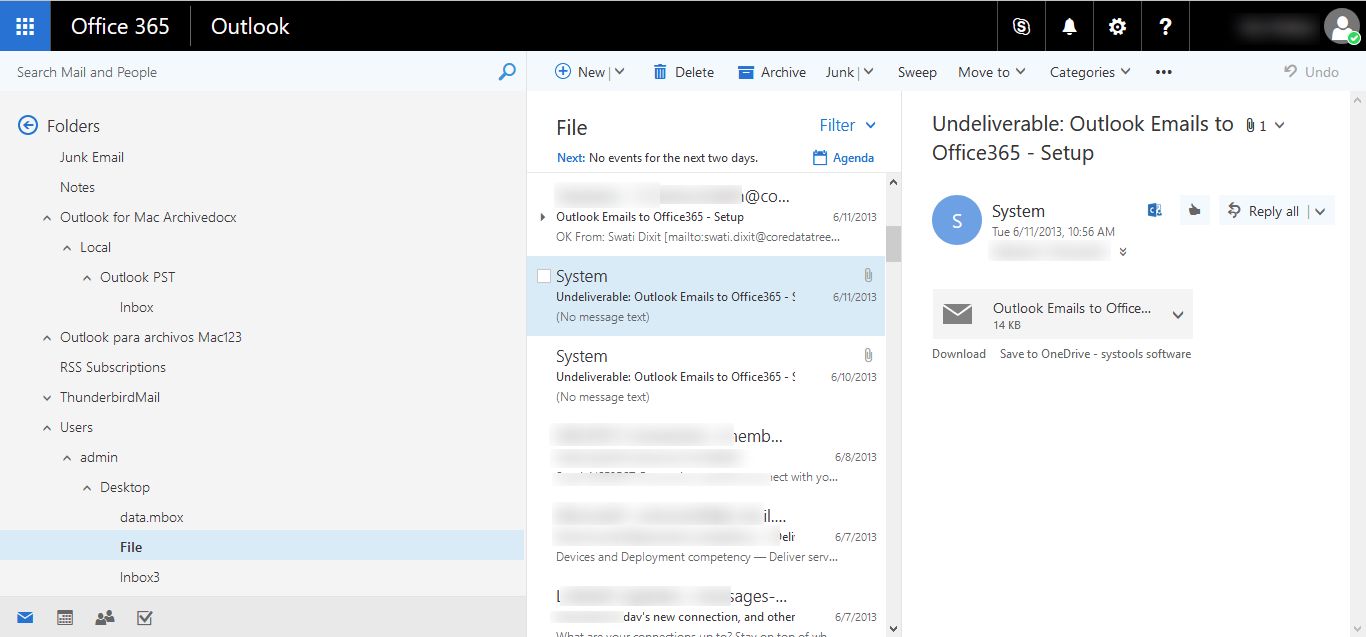This screenshot has width=1366, height=637.
Task: Collapse the Users folder
Action: [x=47, y=427]
